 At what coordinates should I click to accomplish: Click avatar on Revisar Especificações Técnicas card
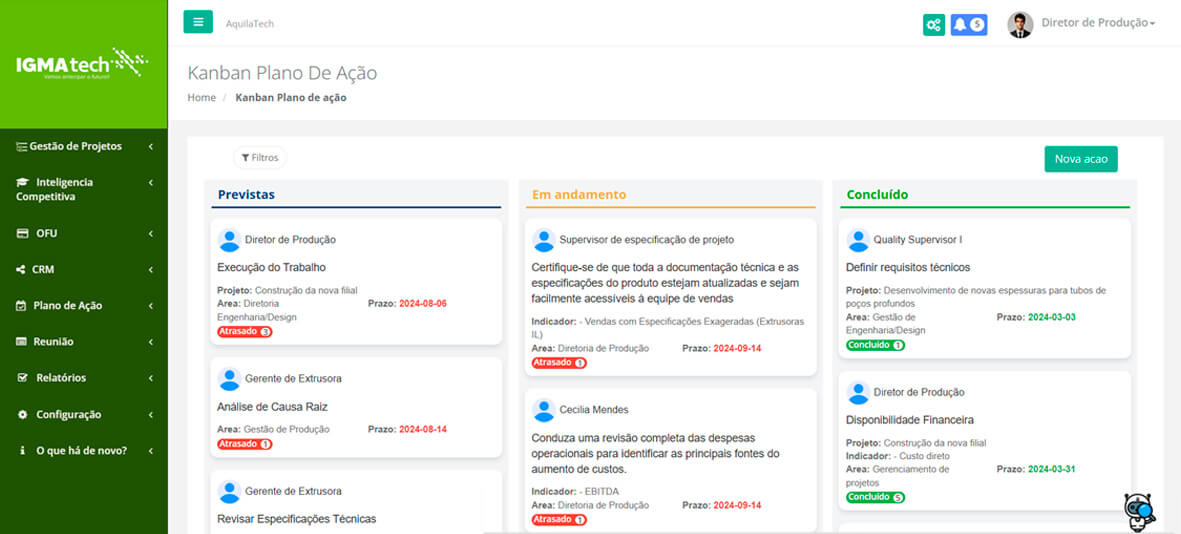point(229,491)
